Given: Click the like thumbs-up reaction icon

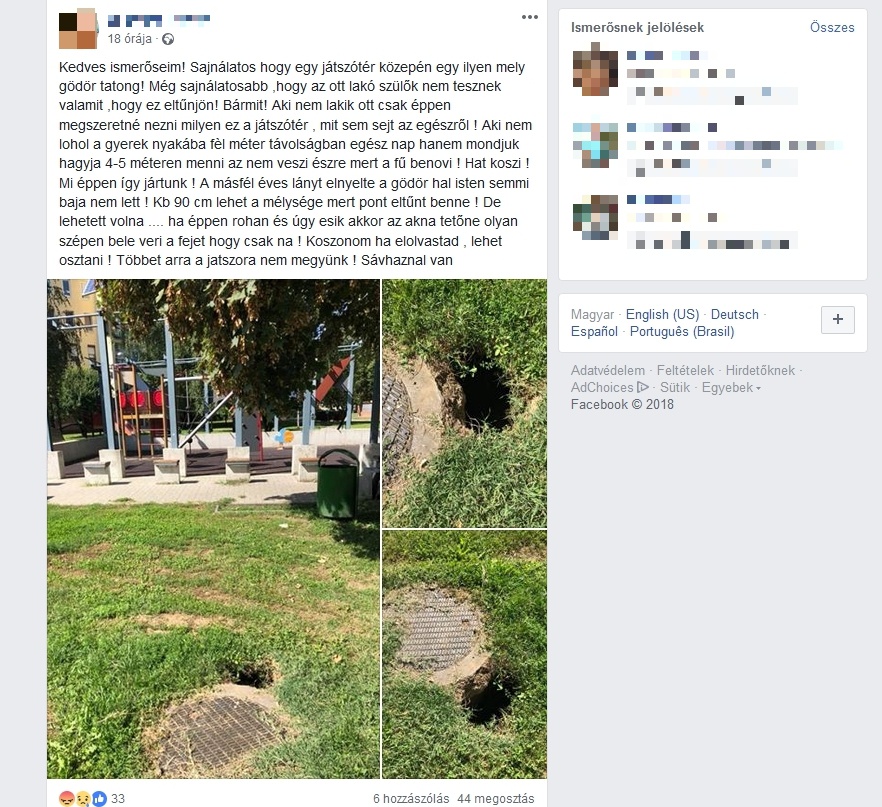Looking at the screenshot, I should (x=99, y=799).
